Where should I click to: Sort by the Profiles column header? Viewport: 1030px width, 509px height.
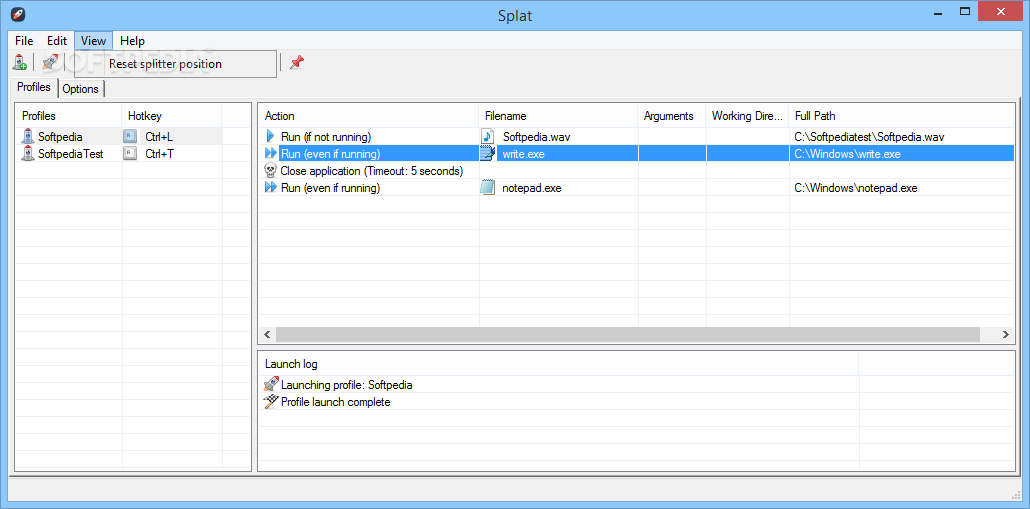(x=68, y=116)
